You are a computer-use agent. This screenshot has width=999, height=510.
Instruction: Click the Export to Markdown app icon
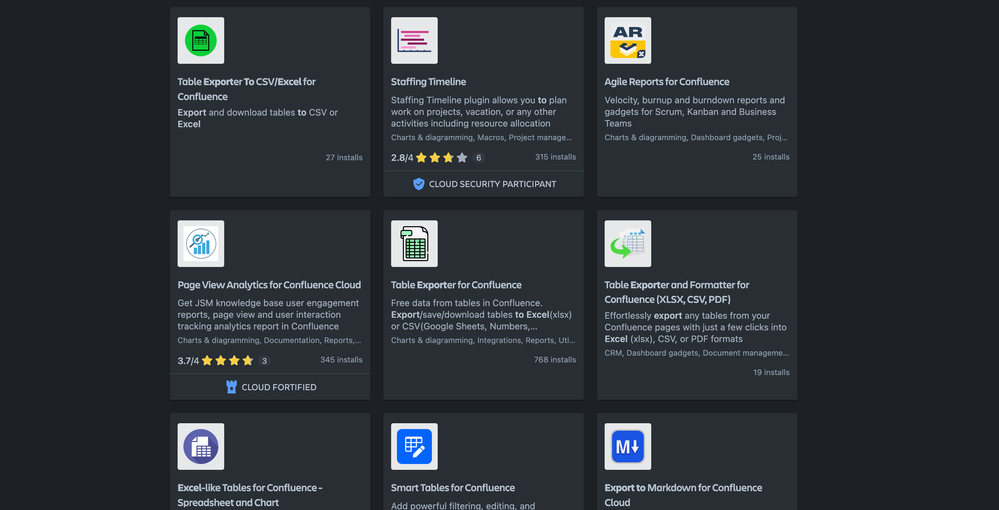(628, 446)
